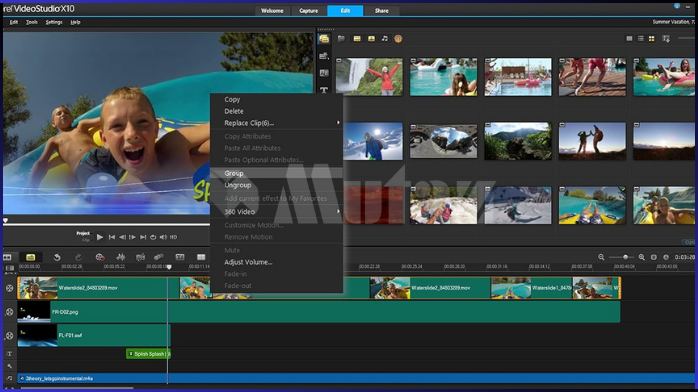Switch library to thumbnail view
The height and width of the screenshot is (392, 698).
coord(652,39)
